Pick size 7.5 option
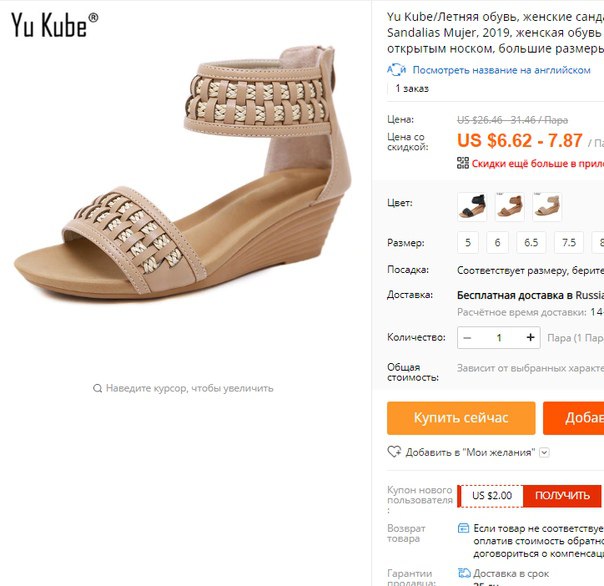The image size is (604, 586). [x=569, y=243]
